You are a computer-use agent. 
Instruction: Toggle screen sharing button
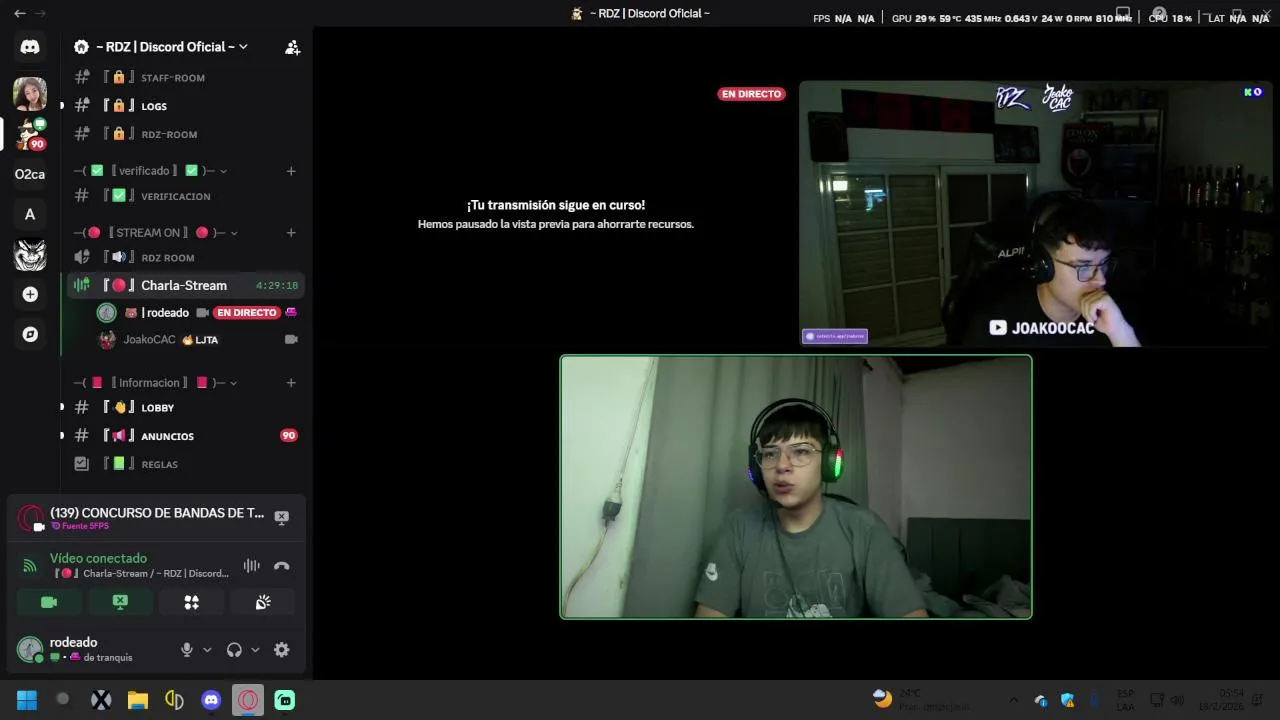[120, 602]
